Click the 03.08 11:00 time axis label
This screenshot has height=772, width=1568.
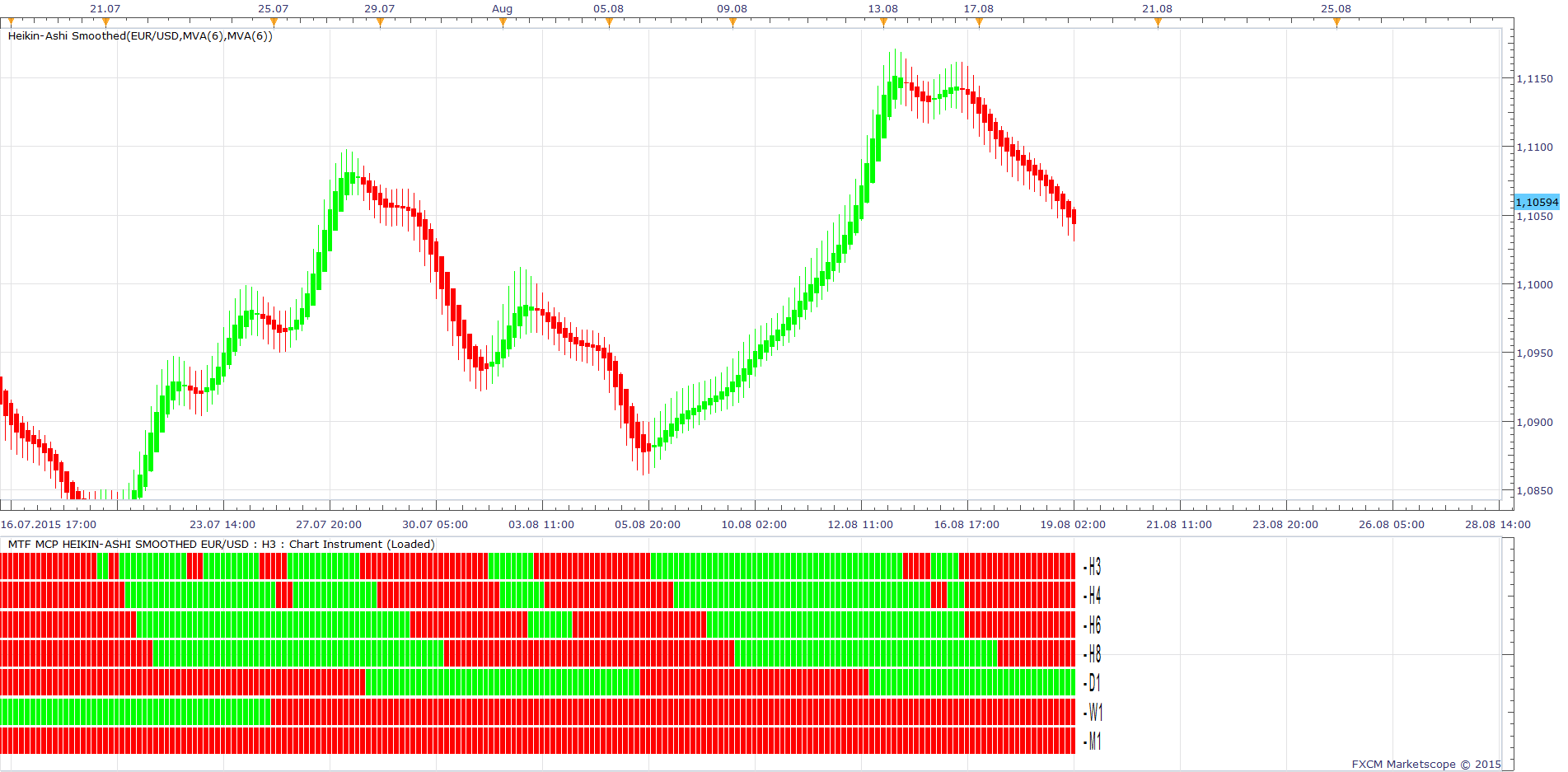tap(541, 525)
